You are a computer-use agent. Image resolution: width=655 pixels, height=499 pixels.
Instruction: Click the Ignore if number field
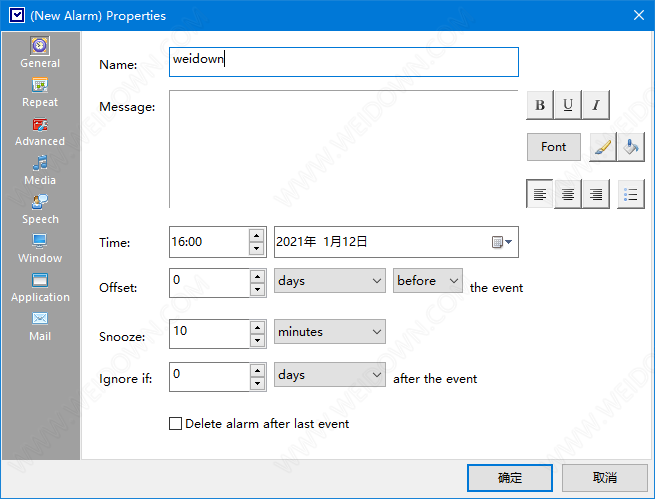pos(209,377)
